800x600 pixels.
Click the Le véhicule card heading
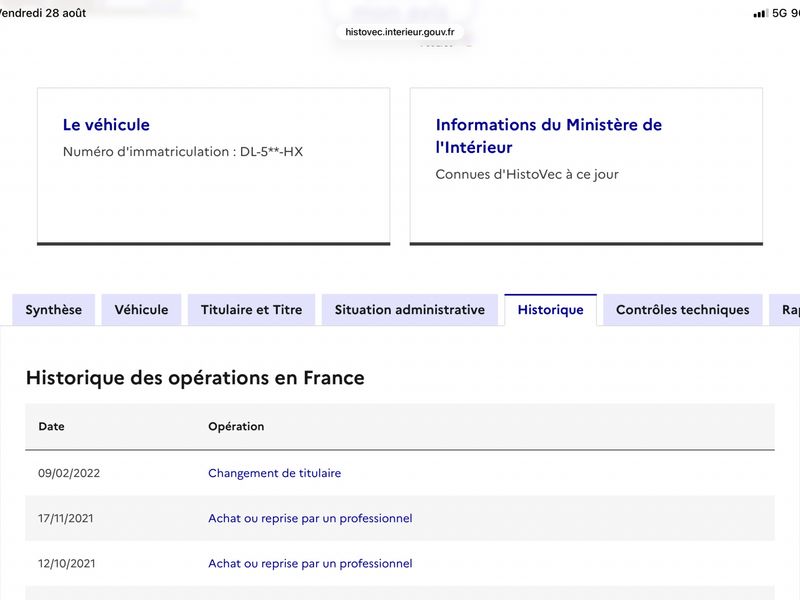click(106, 124)
